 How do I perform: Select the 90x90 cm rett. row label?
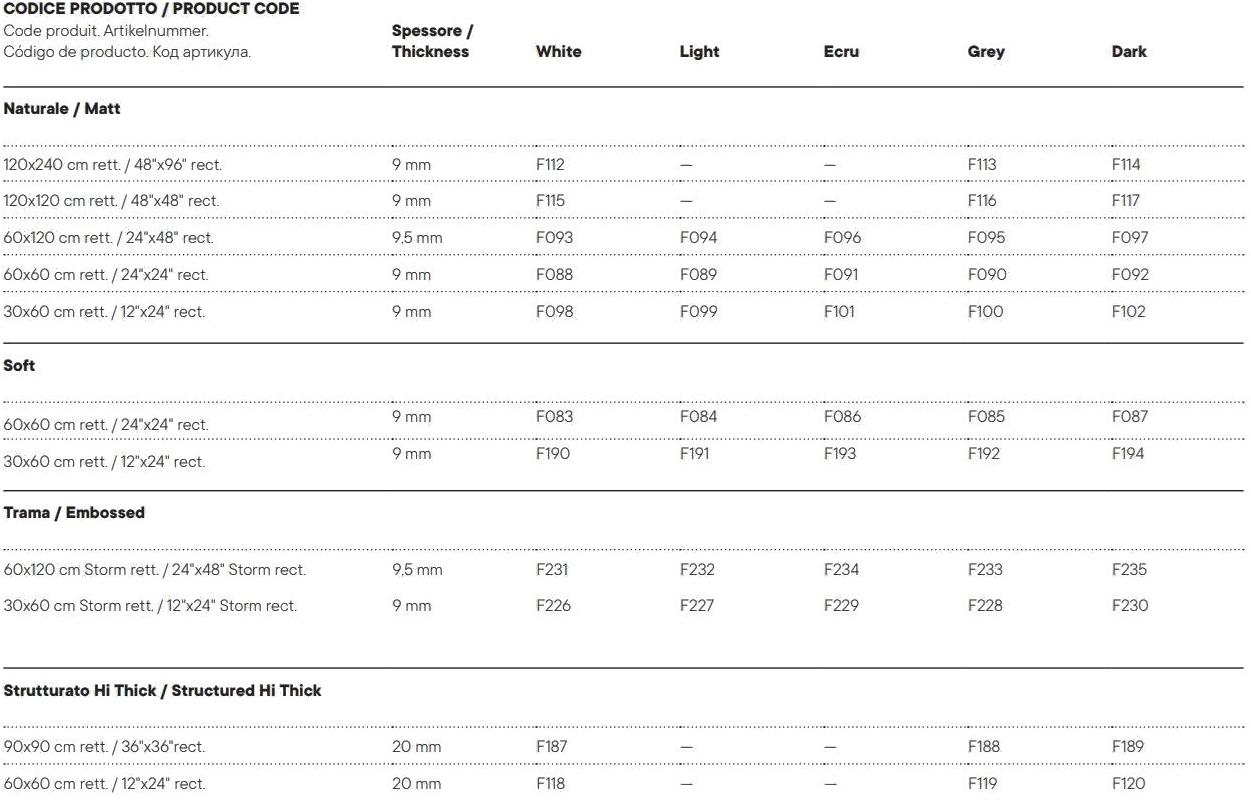tap(105, 747)
